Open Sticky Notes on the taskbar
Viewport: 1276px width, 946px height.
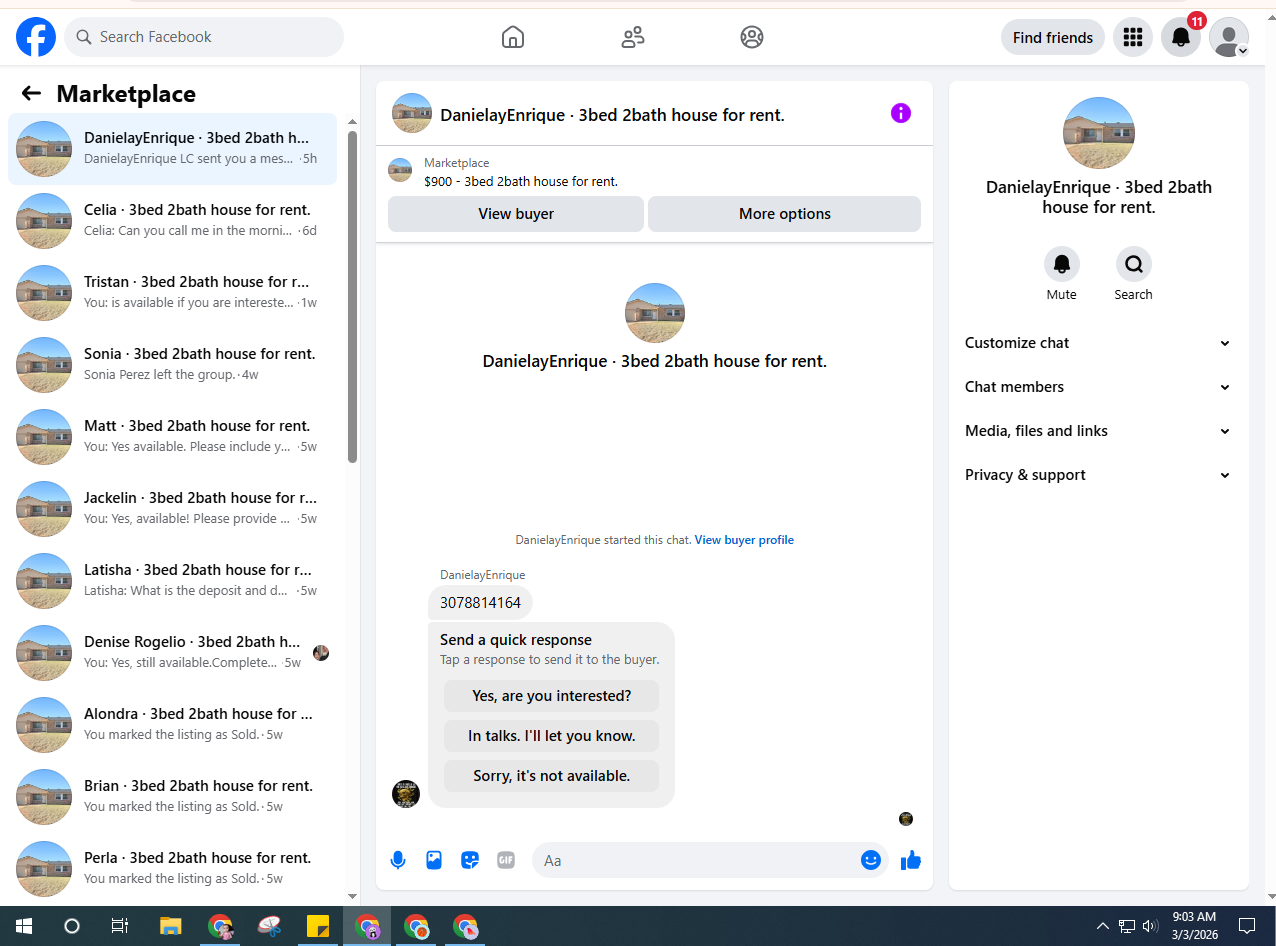click(x=318, y=926)
